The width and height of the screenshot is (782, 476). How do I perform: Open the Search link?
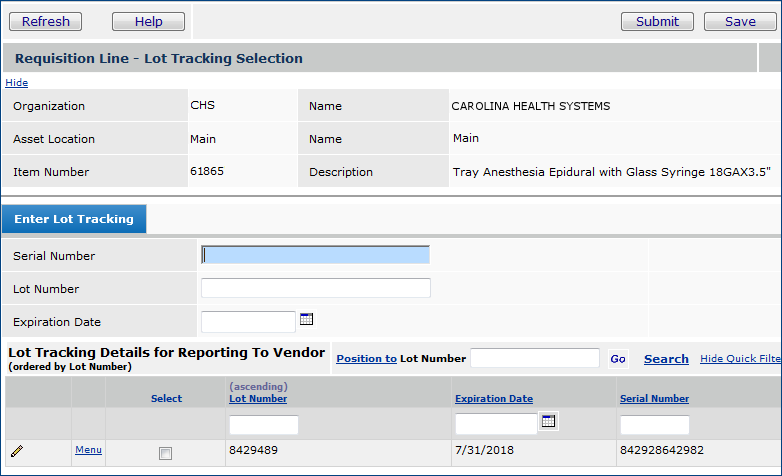(666, 359)
